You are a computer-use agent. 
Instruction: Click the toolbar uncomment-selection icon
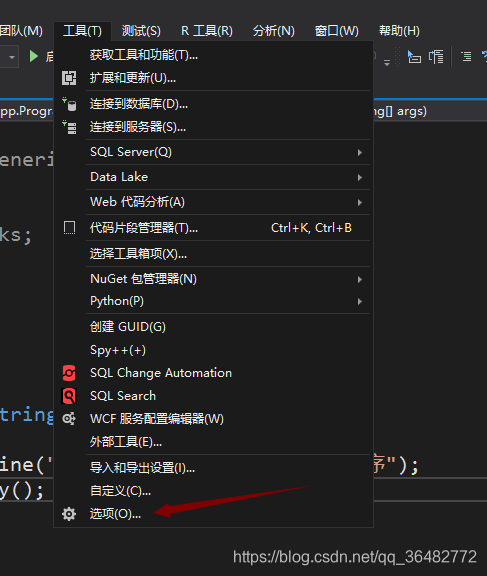pos(436,57)
